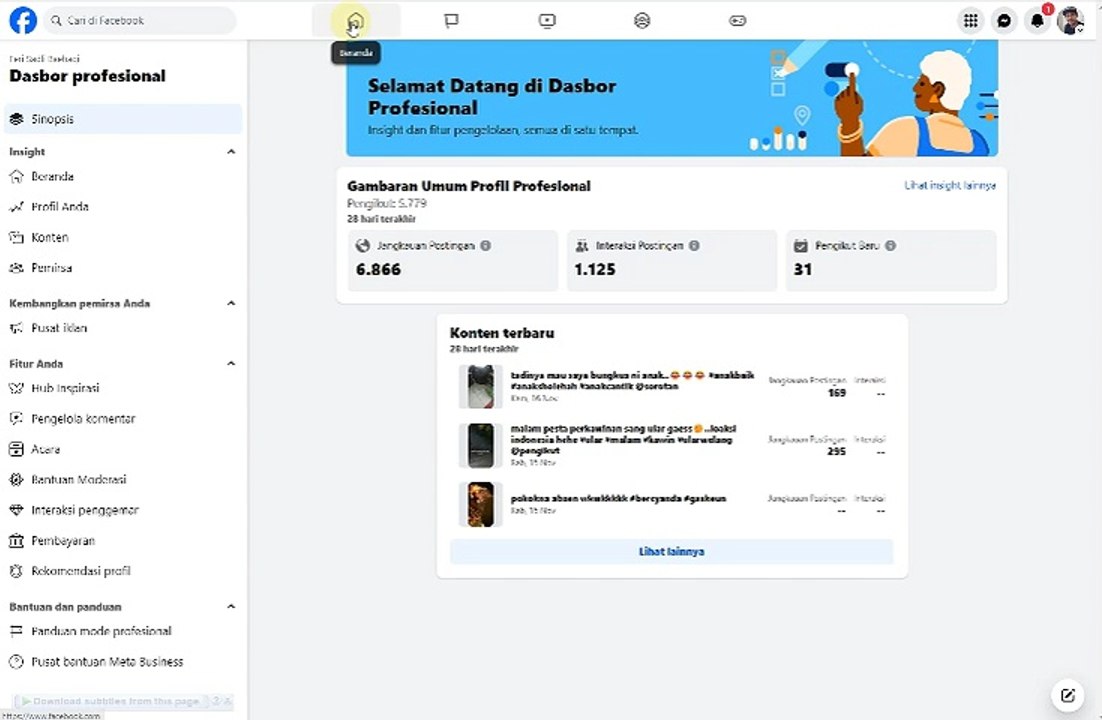Open Panduan mode profesional
The image size is (1102, 720).
(124, 631)
